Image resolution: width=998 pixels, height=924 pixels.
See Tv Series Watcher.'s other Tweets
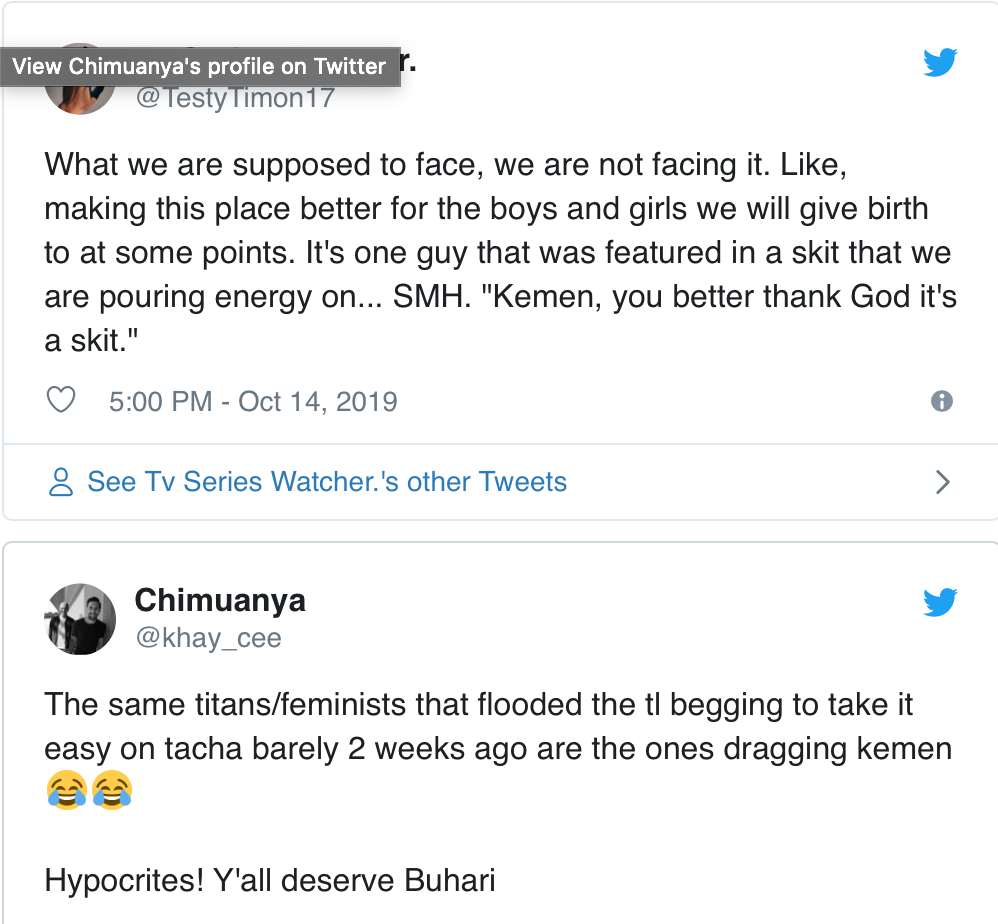327,482
